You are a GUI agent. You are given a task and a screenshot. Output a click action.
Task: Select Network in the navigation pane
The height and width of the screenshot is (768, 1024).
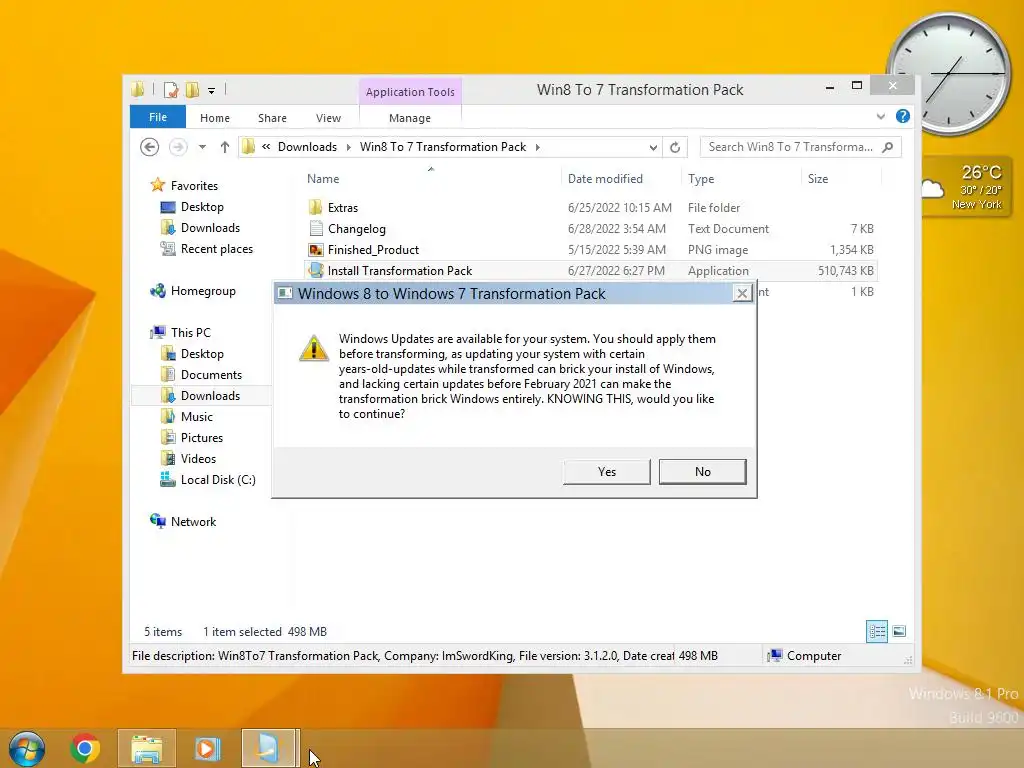[x=193, y=521]
